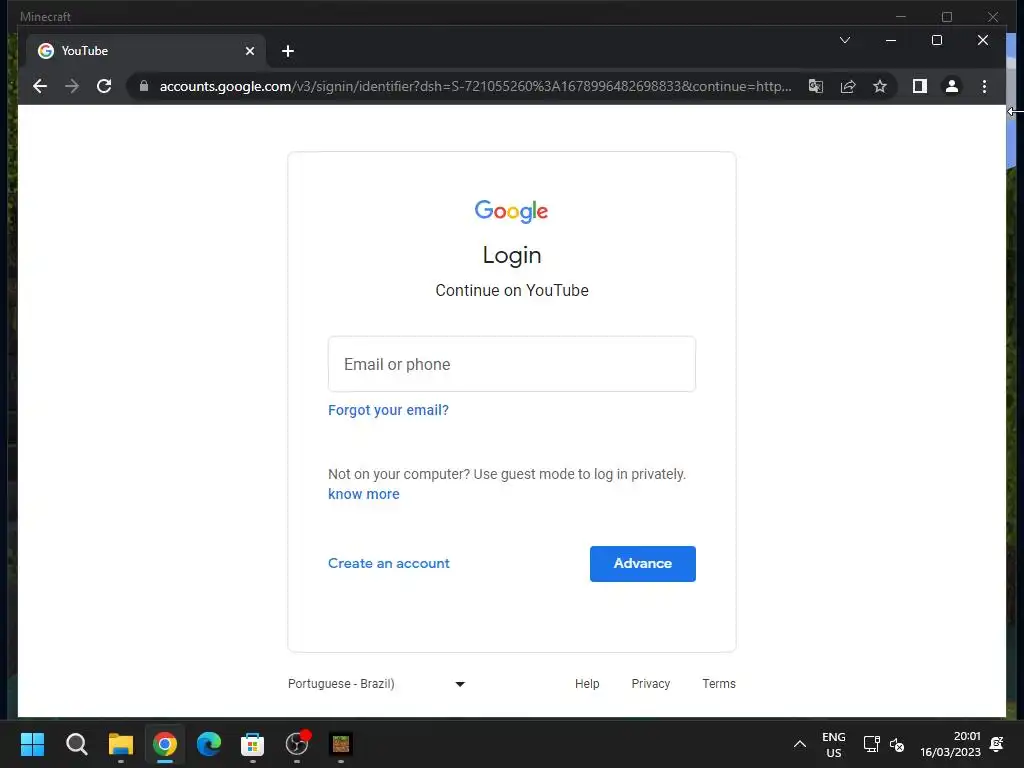
Task: Open the Chrome side panel icon
Action: (x=920, y=86)
